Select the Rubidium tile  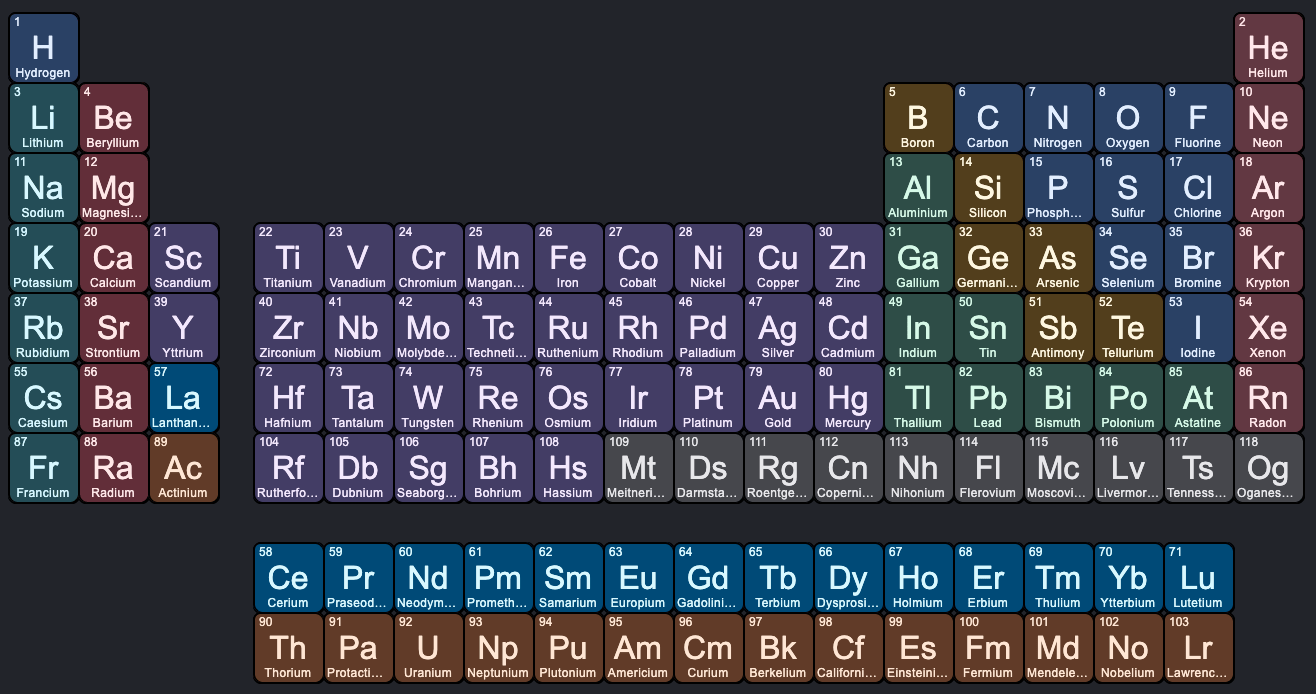(43, 328)
